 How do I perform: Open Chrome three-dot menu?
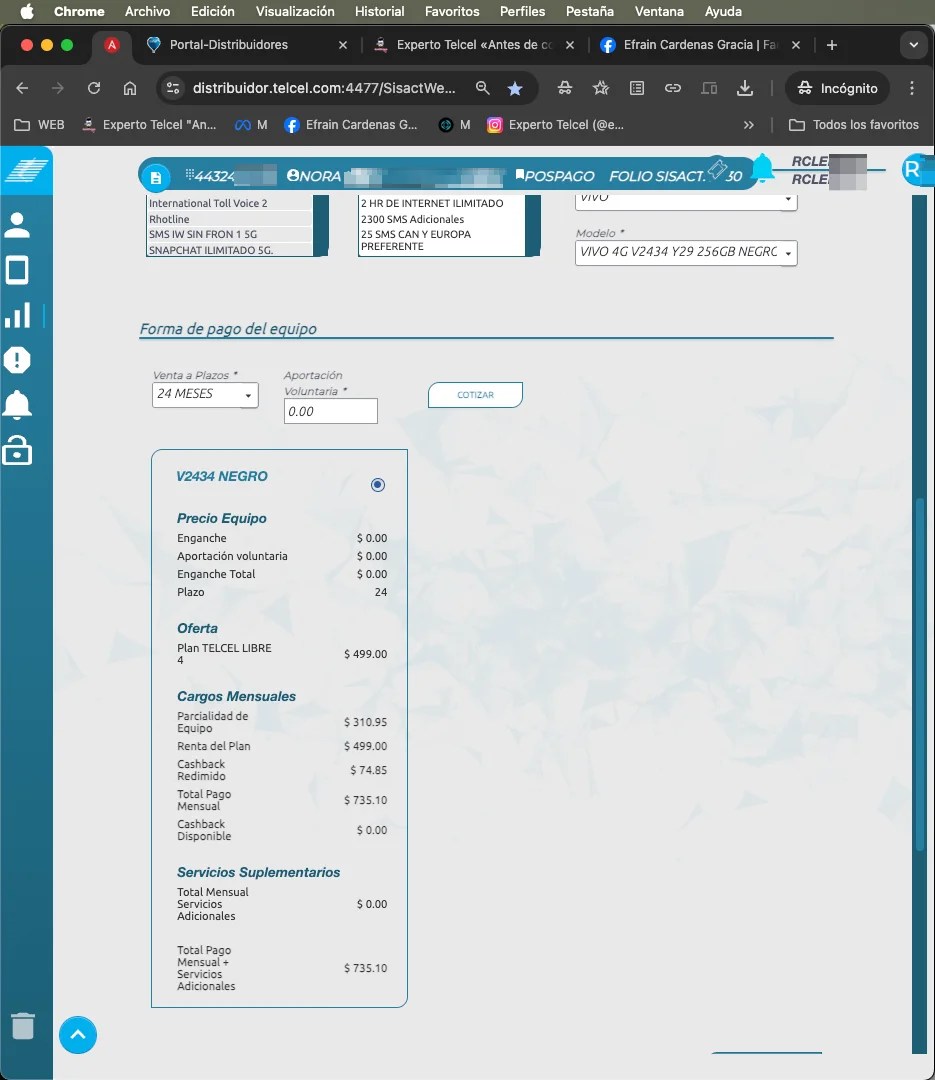pyautogui.click(x=912, y=88)
